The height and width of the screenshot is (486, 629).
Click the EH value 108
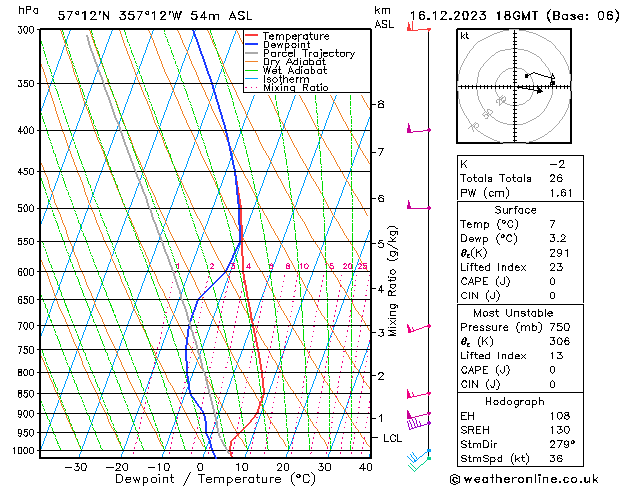(x=560, y=416)
